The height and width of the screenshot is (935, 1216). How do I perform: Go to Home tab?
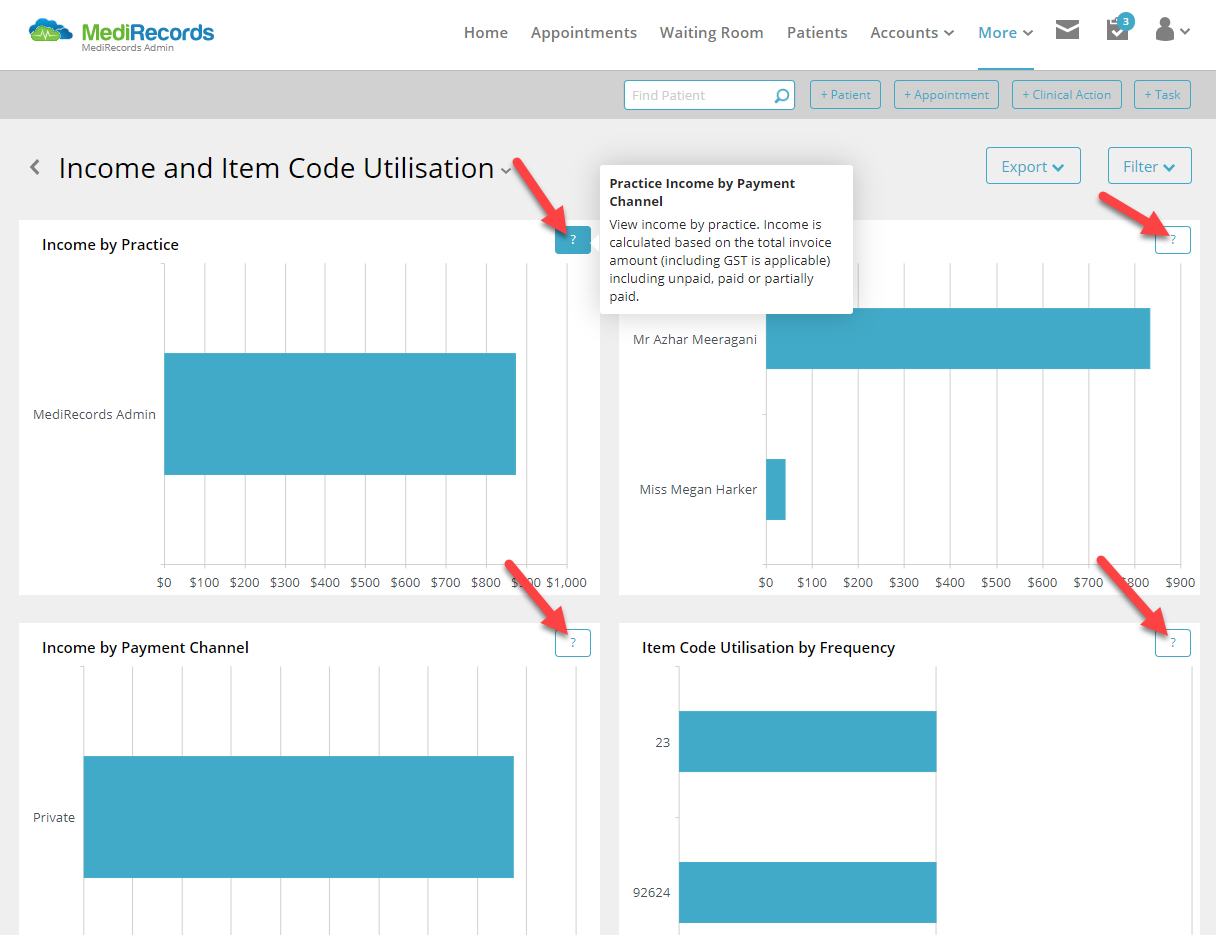pyautogui.click(x=486, y=33)
